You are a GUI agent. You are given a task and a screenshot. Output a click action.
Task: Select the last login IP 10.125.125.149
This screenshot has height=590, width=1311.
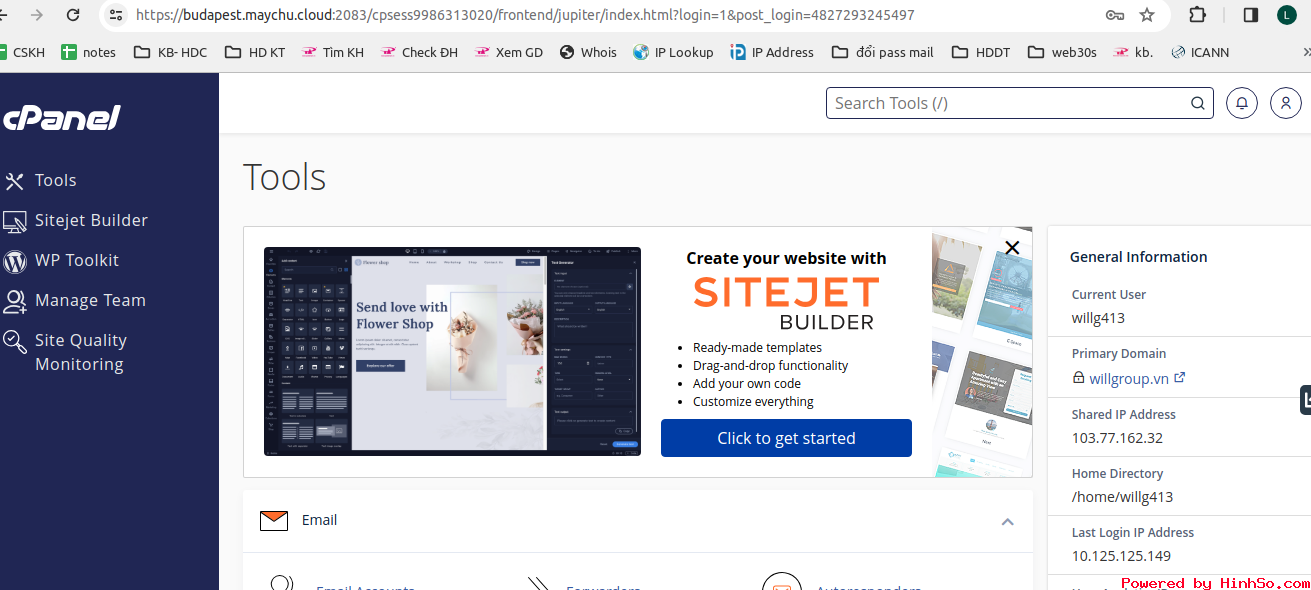[x=1121, y=556]
